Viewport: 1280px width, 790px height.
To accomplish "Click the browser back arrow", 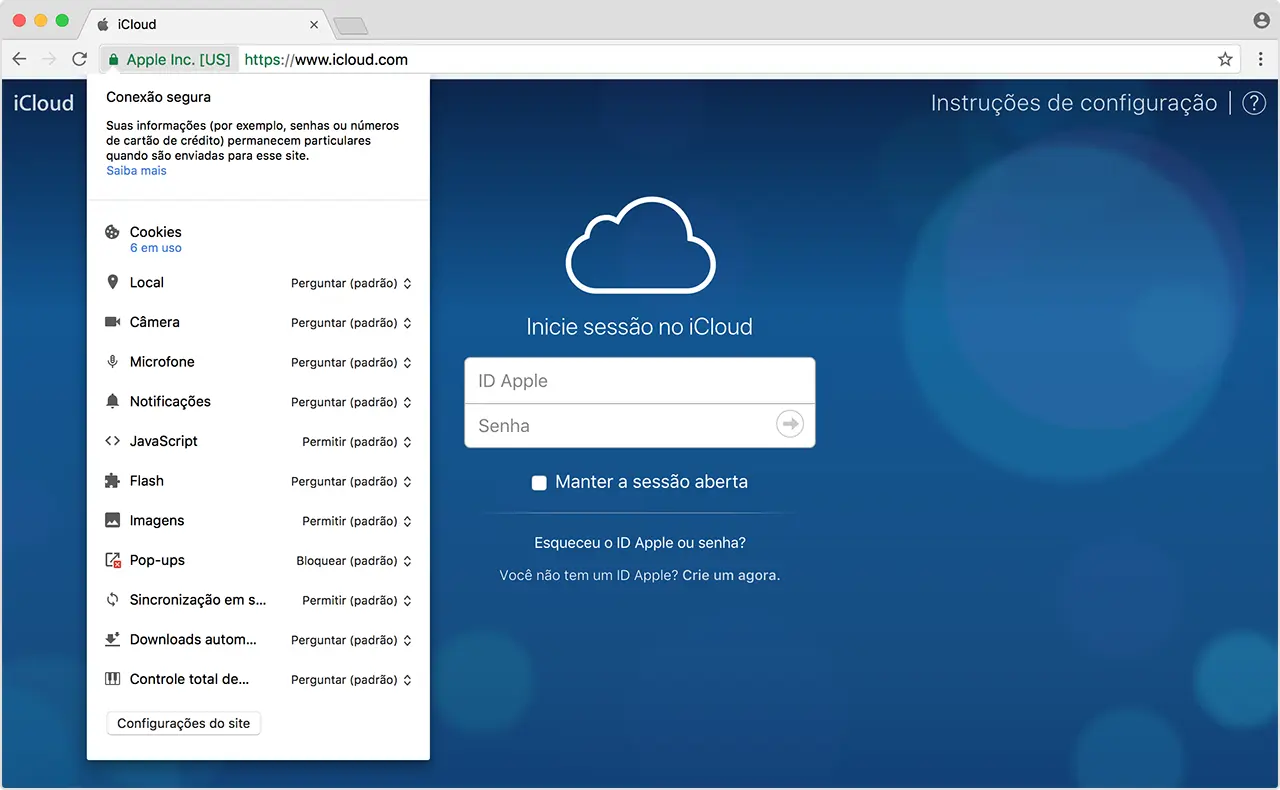I will pyautogui.click(x=19, y=60).
